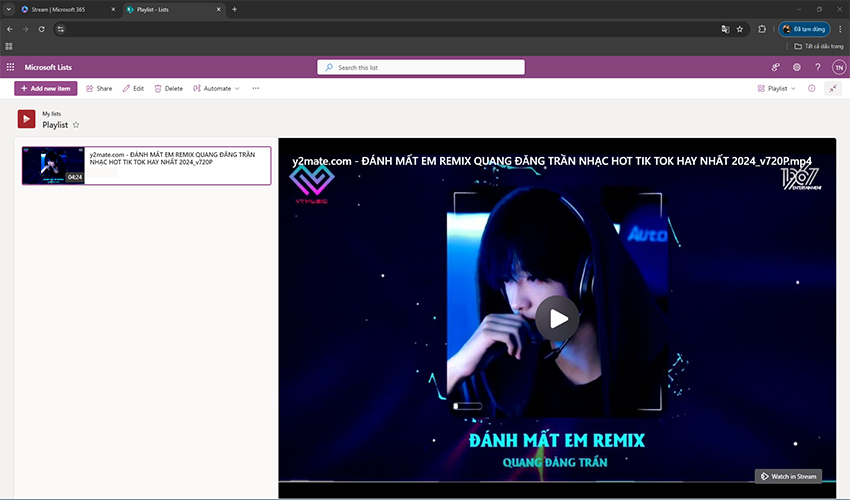Close the Stream | Microsoft 365 tab

(x=113, y=9)
